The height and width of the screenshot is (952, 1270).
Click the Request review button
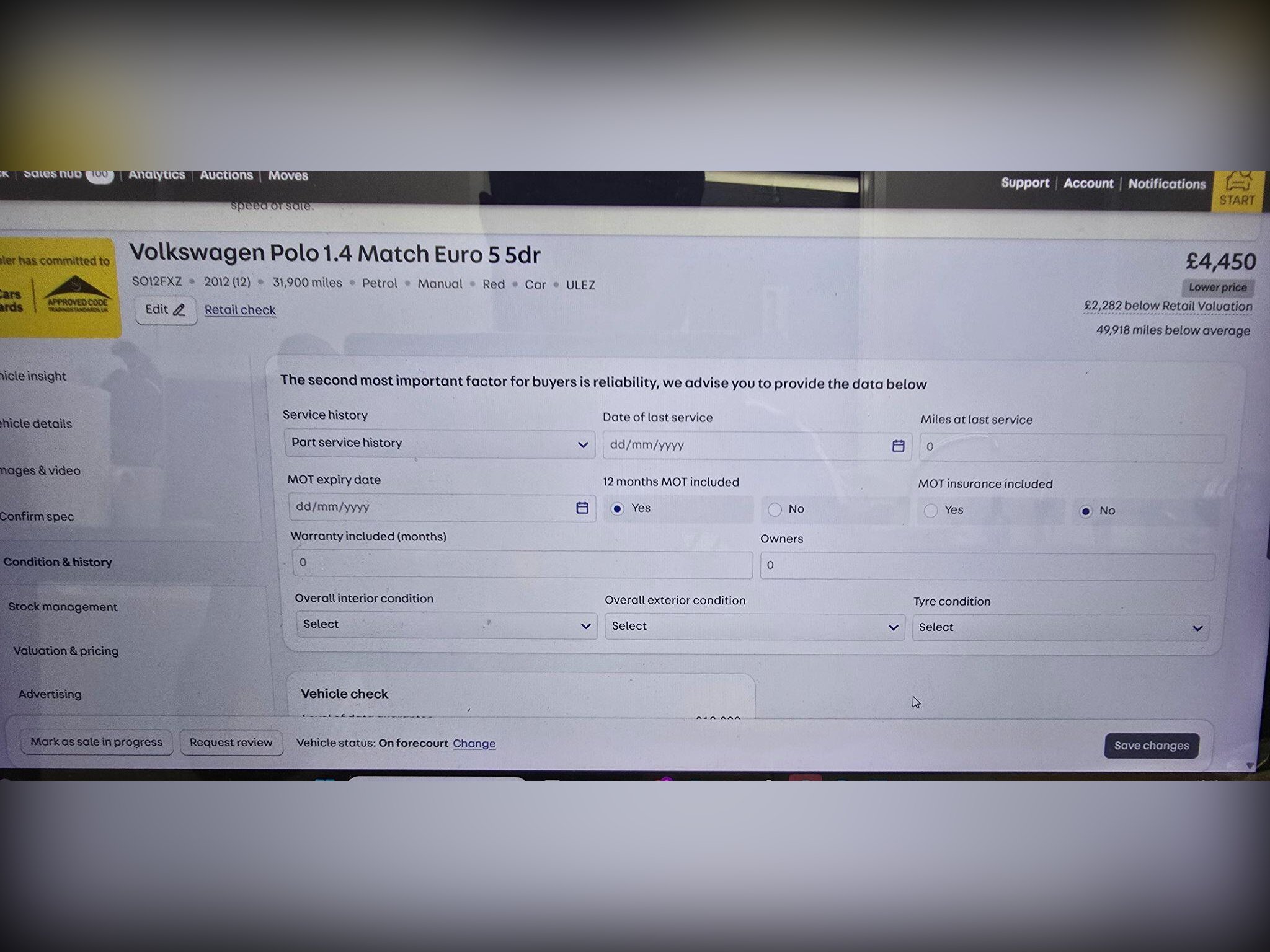pos(231,743)
